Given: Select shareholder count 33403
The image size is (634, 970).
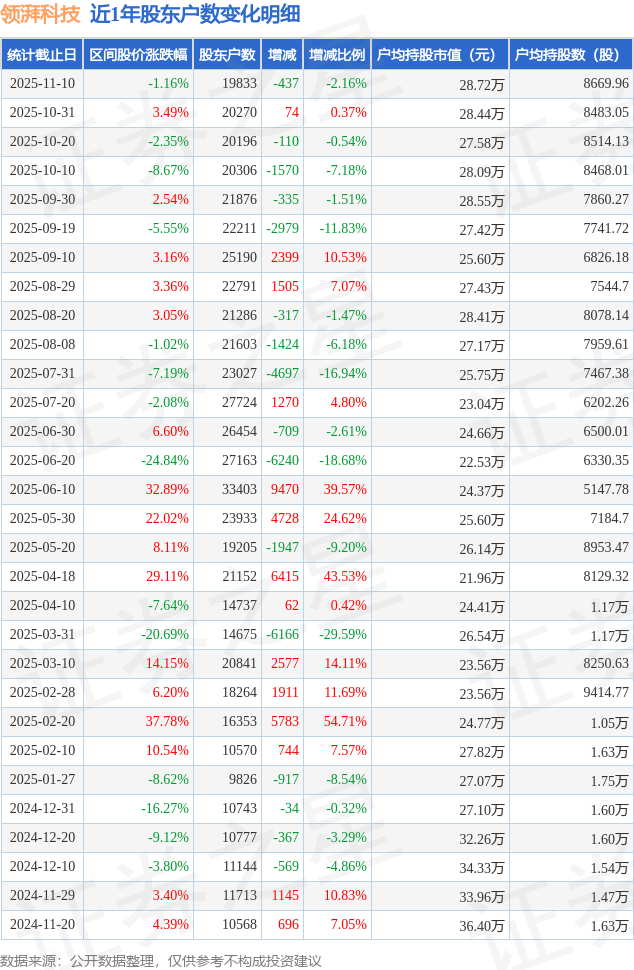Looking at the screenshot, I should (239, 490).
